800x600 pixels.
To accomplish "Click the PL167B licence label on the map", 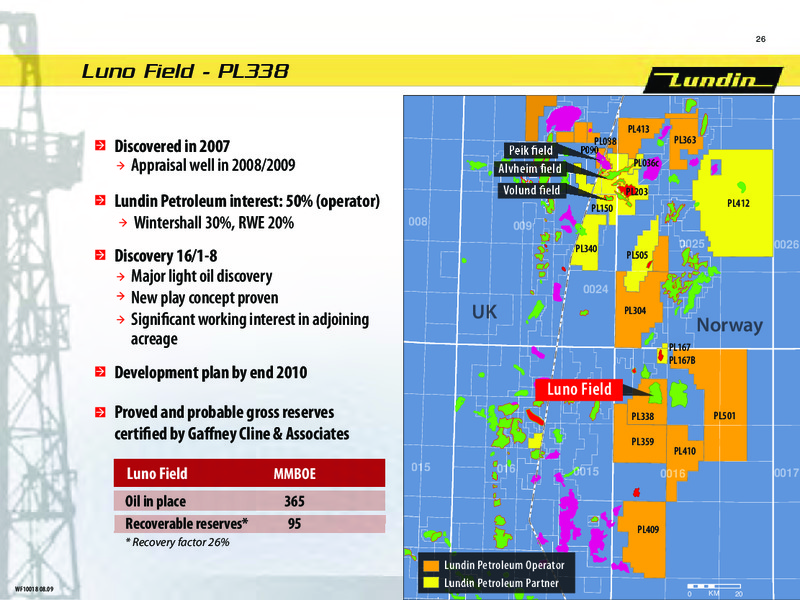I will pyautogui.click(x=682, y=360).
